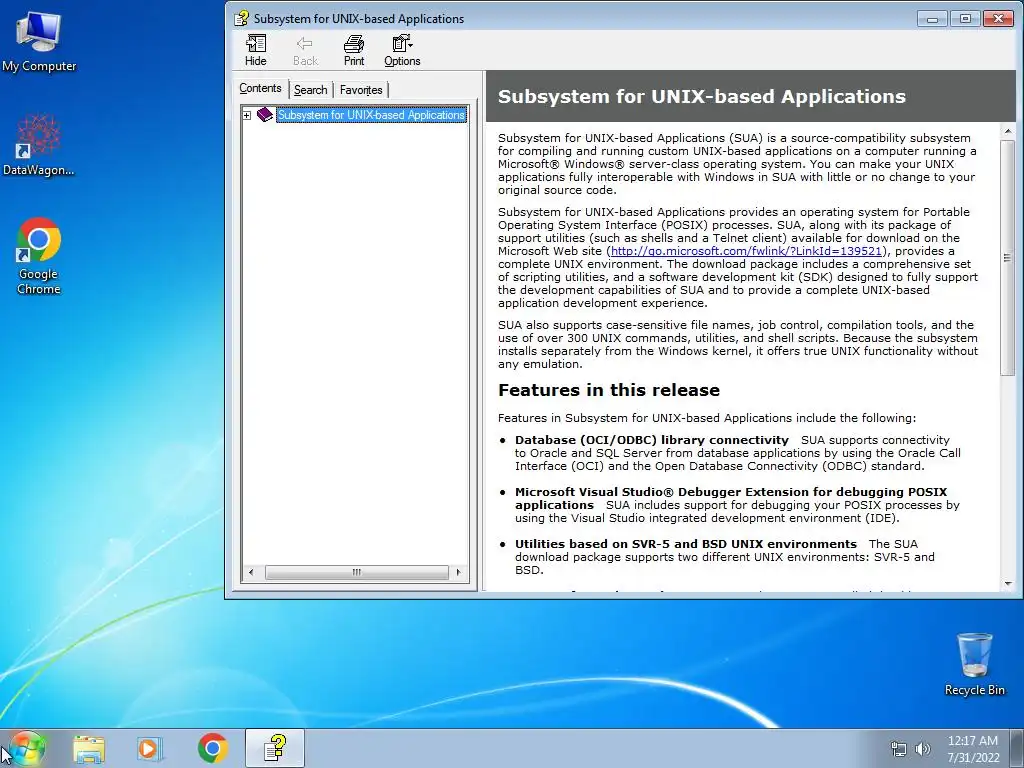Click the article scroll-up arrow
This screenshot has height=768, width=1024.
pyautogui.click(x=1008, y=131)
